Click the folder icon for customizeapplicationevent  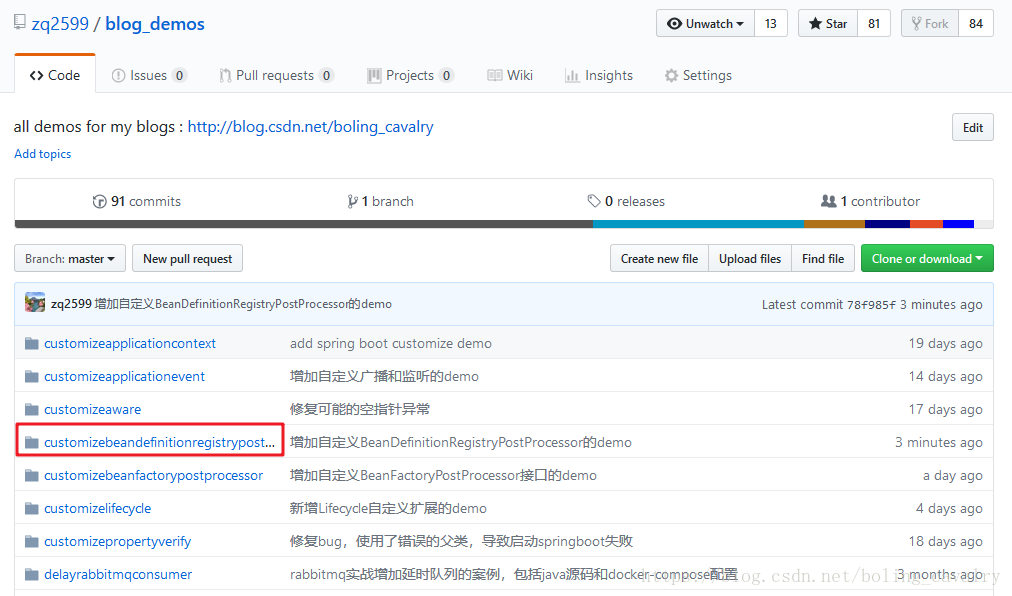32,376
